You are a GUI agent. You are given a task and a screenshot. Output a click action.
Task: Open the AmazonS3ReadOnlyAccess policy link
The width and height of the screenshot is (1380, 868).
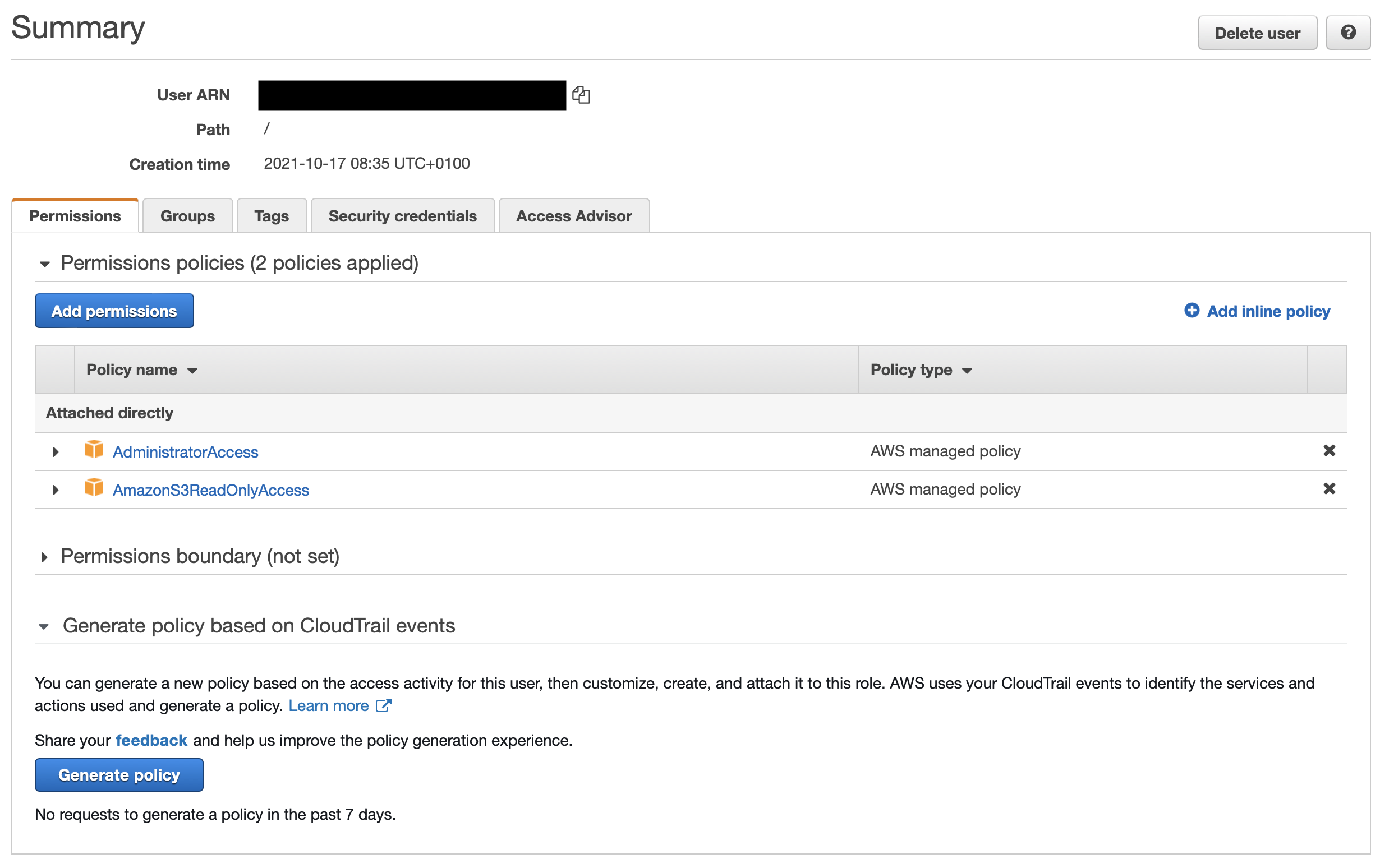[x=211, y=491]
